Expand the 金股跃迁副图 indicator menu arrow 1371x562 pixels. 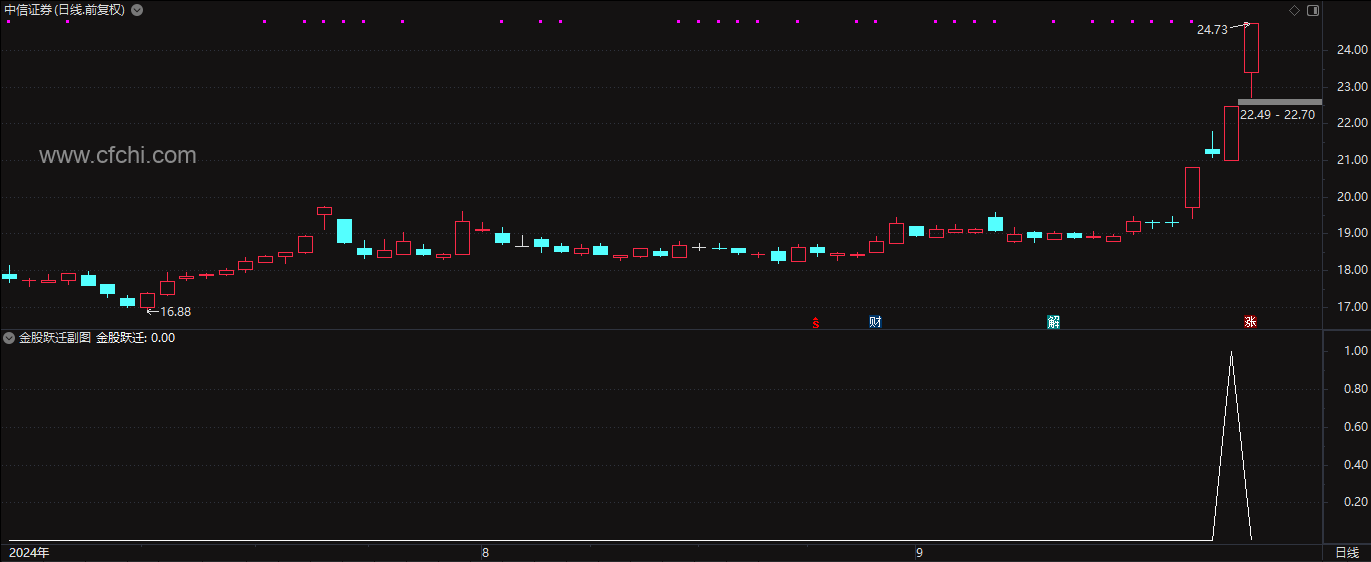coord(10,338)
